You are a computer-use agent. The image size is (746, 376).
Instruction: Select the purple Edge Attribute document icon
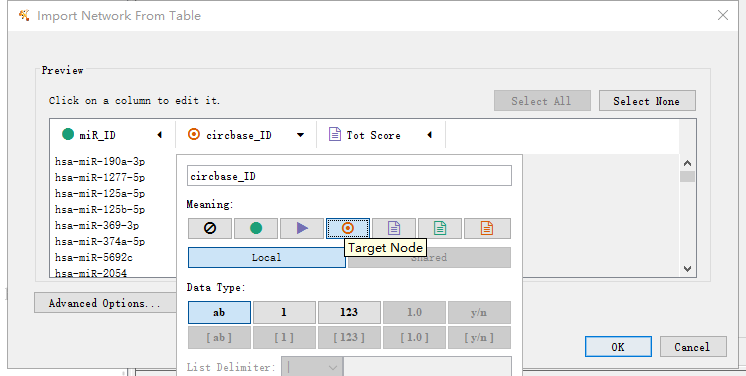pyautogui.click(x=394, y=228)
